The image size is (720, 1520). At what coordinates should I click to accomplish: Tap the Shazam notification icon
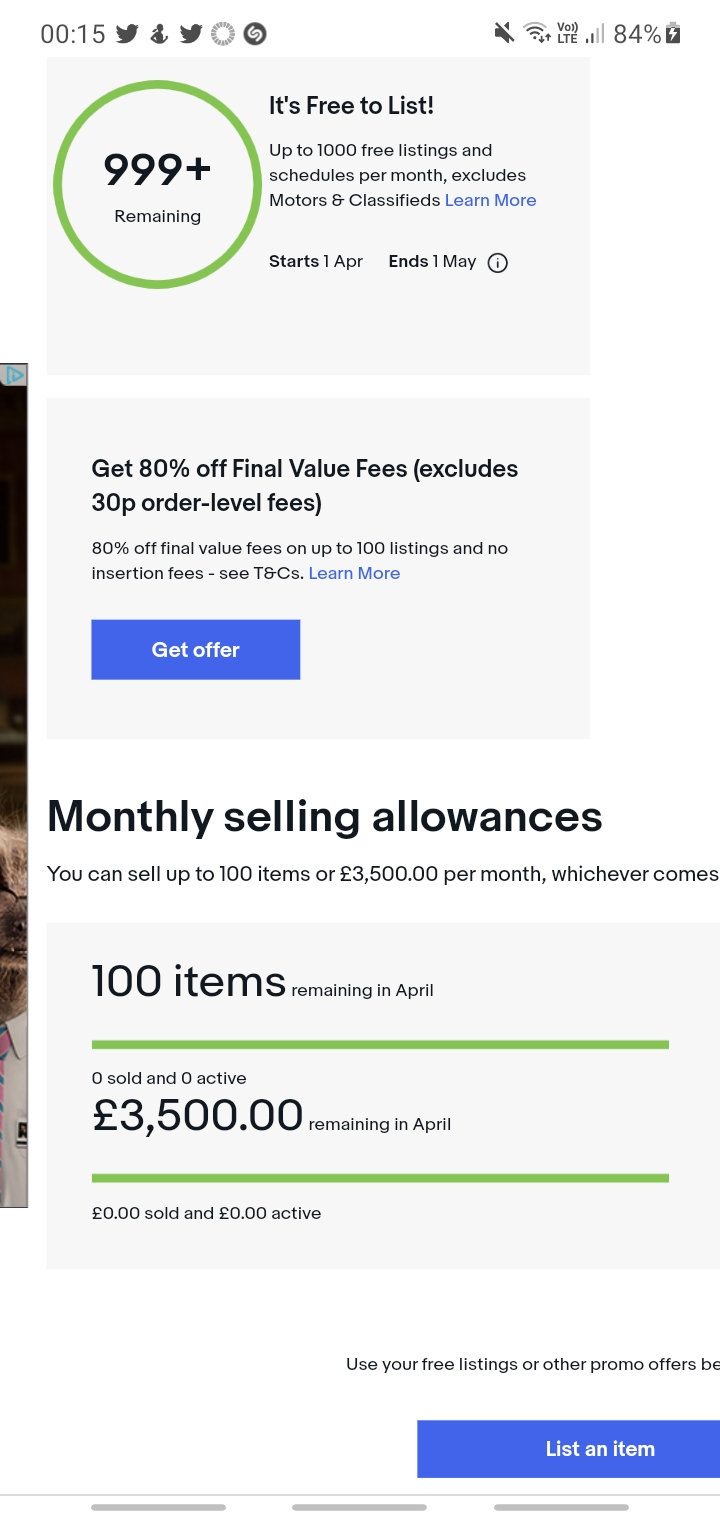point(255,34)
